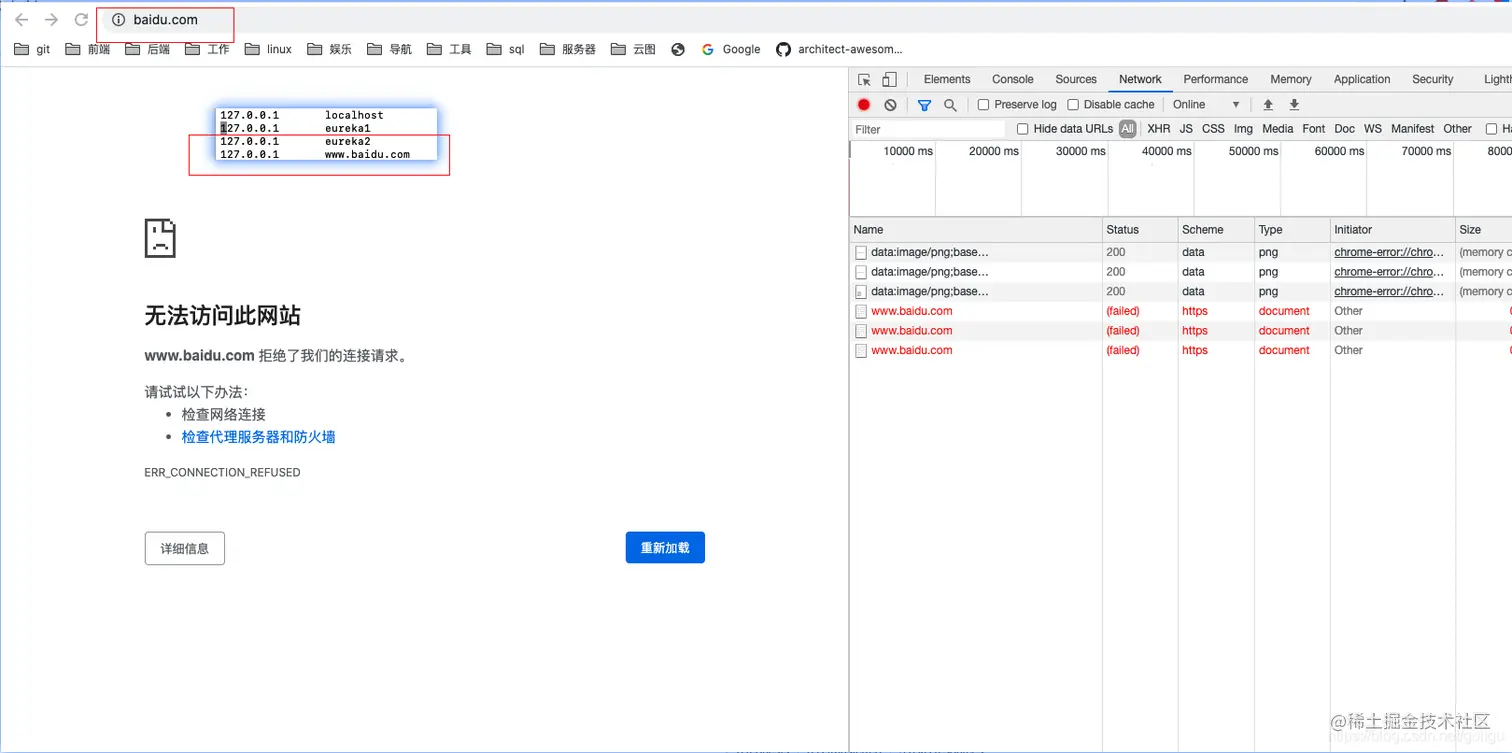Open the Google bookmark
The width and height of the screenshot is (1512, 753).
click(x=731, y=49)
